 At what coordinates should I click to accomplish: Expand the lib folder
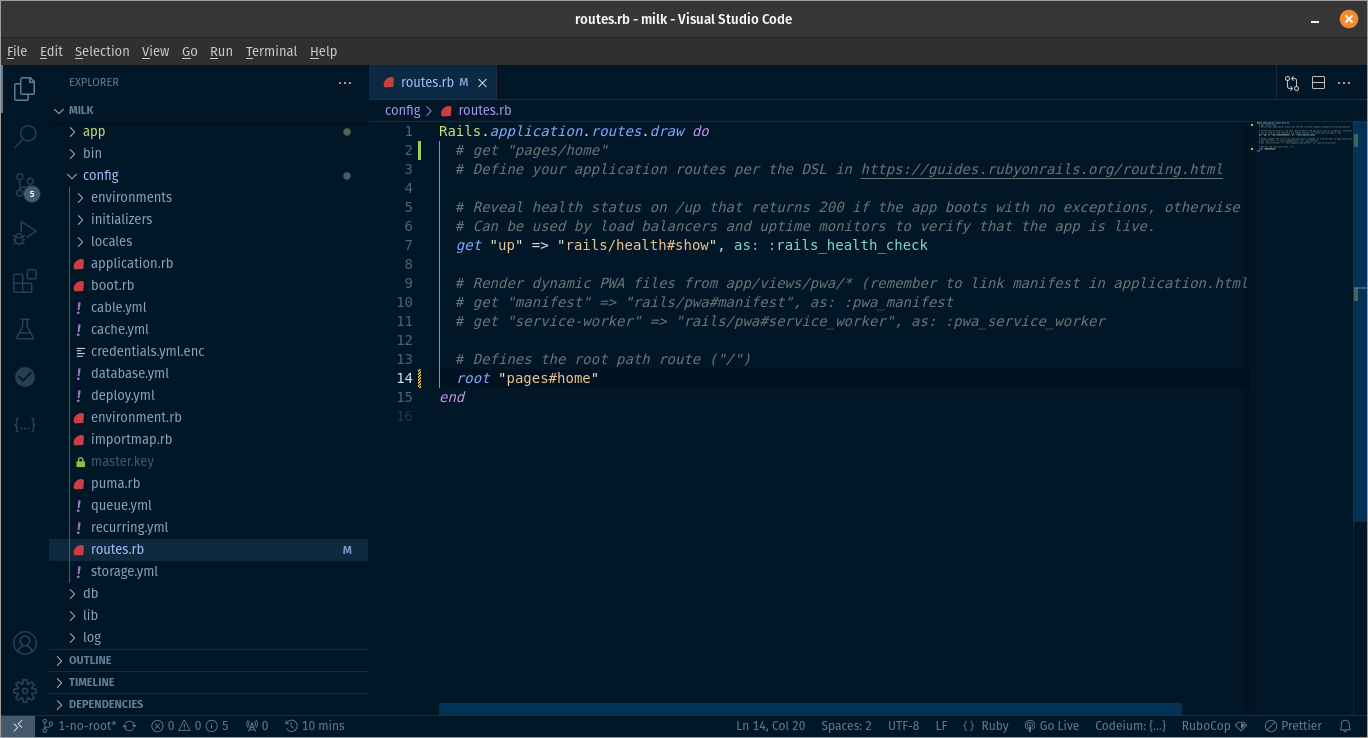(208, 616)
